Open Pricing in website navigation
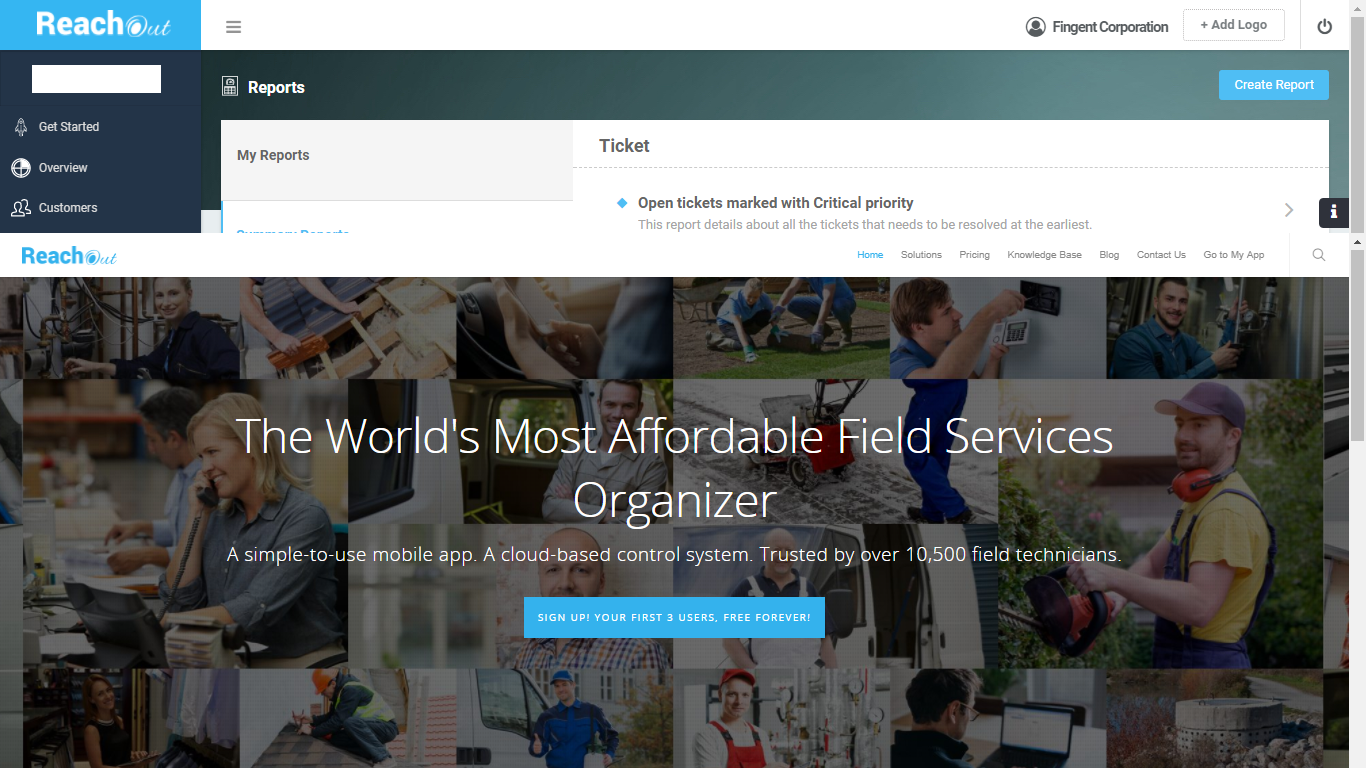Viewport: 1366px width, 768px height. tap(974, 255)
